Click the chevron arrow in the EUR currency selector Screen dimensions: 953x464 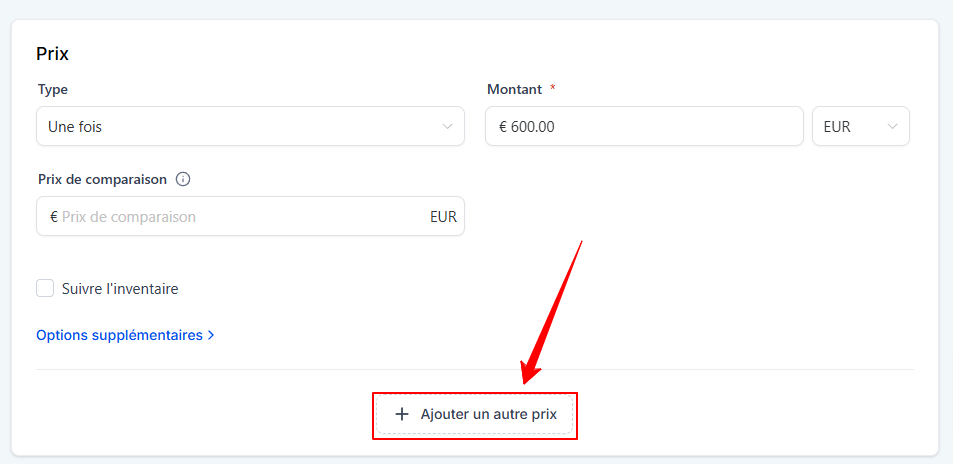click(x=892, y=126)
